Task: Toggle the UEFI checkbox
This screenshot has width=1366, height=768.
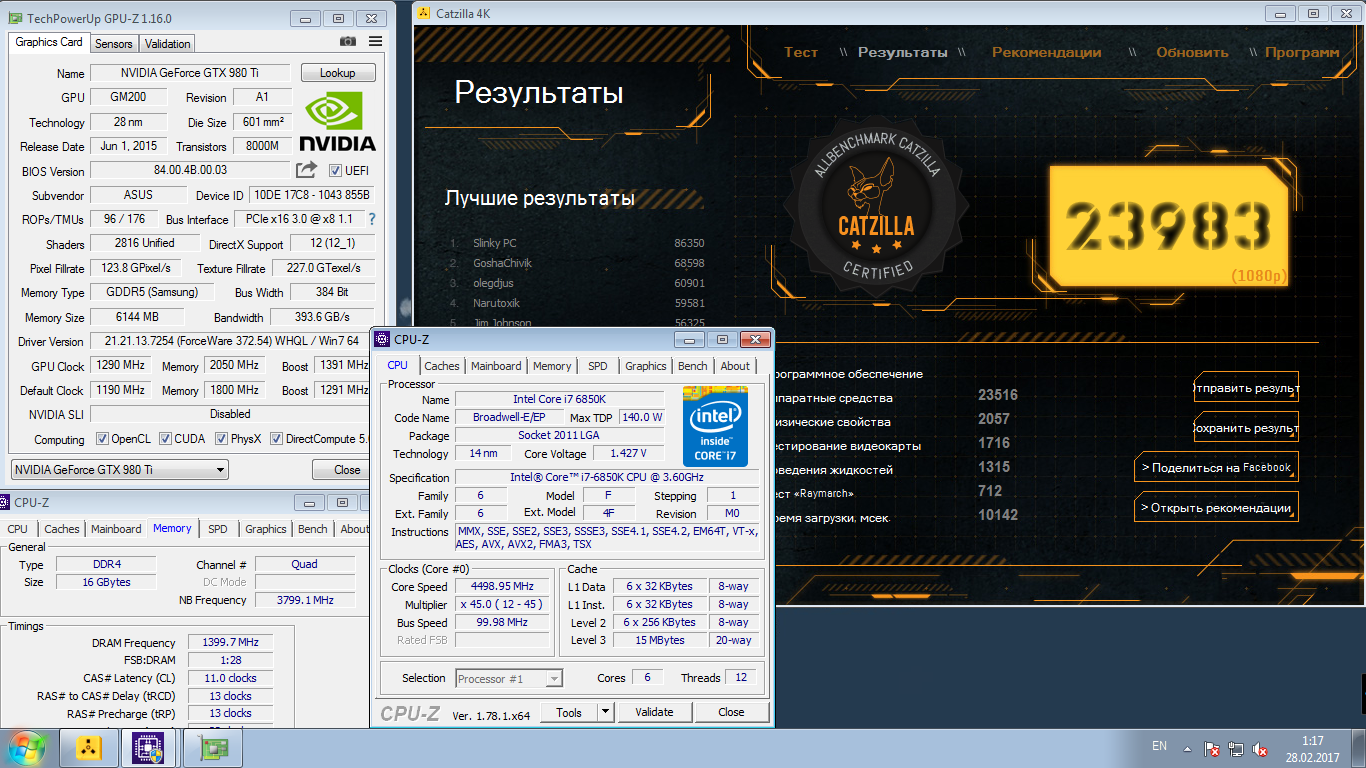Action: (x=335, y=171)
